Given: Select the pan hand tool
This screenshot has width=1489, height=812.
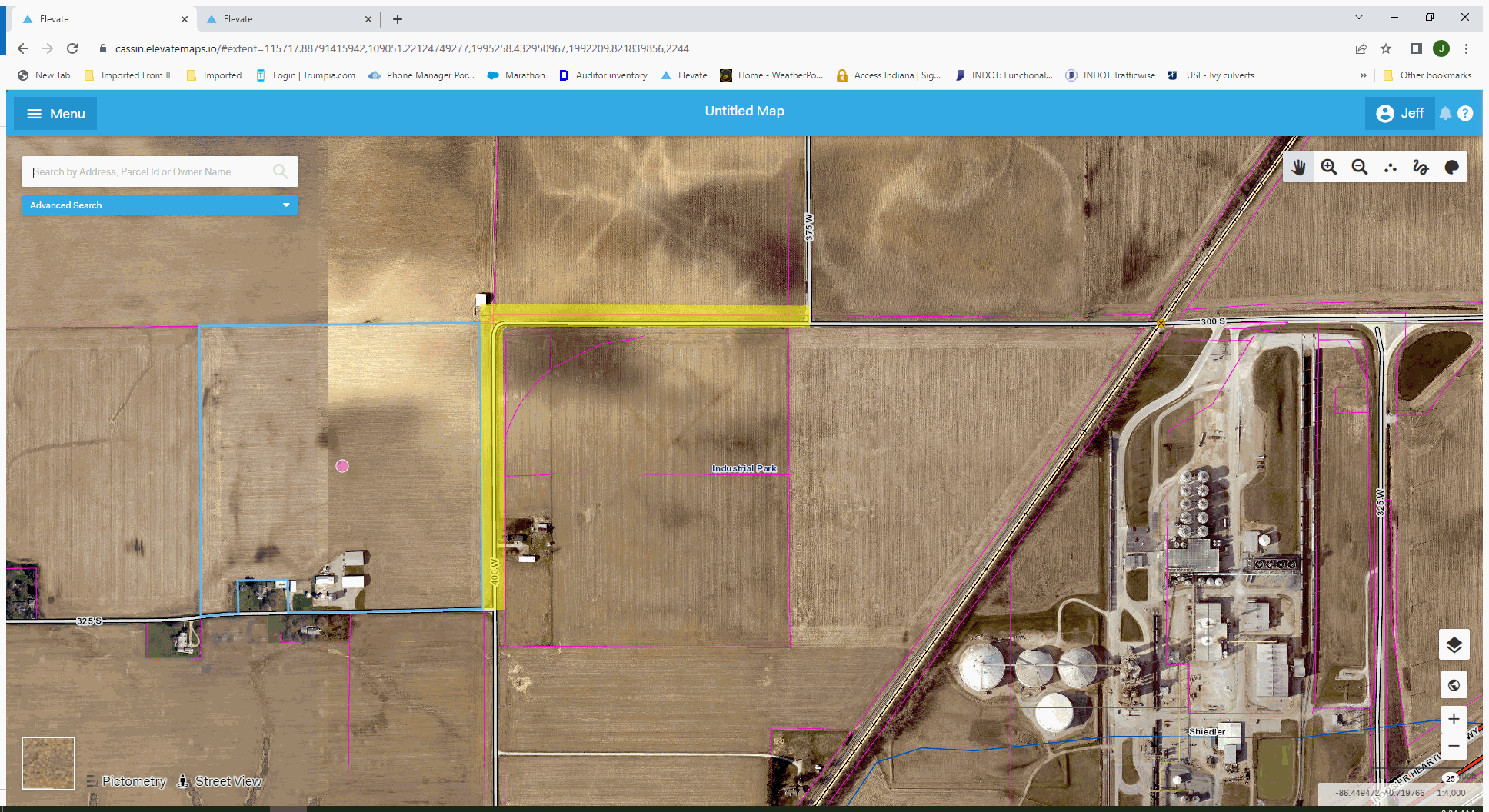Looking at the screenshot, I should pyautogui.click(x=1299, y=167).
